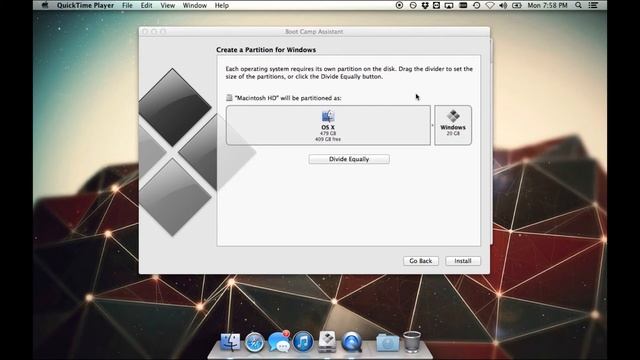Launch Safari from the Dock
This screenshot has width=640, height=360.
(x=254, y=342)
